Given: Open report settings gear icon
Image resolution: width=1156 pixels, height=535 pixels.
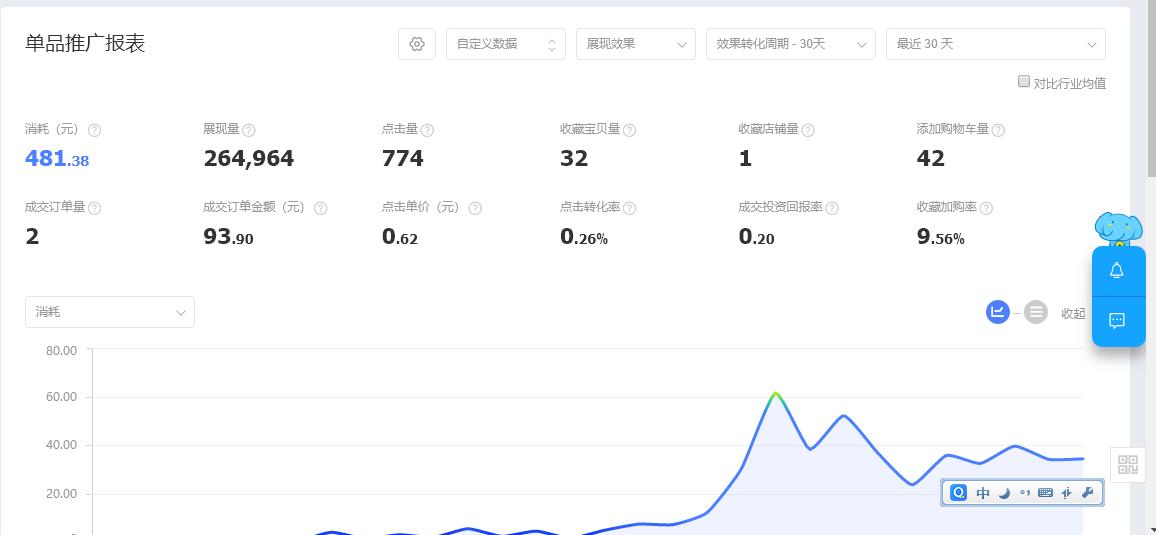Looking at the screenshot, I should pos(417,44).
